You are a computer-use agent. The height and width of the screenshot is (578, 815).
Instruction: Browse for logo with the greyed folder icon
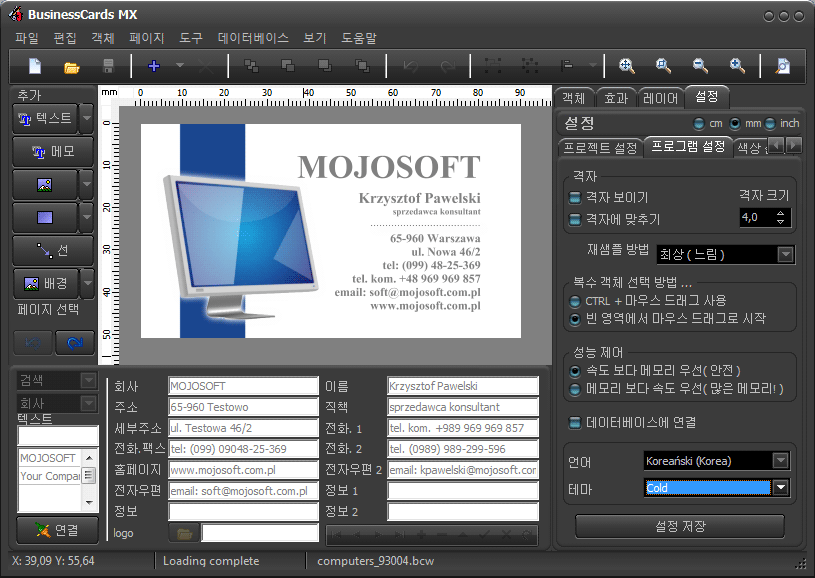pos(185,534)
